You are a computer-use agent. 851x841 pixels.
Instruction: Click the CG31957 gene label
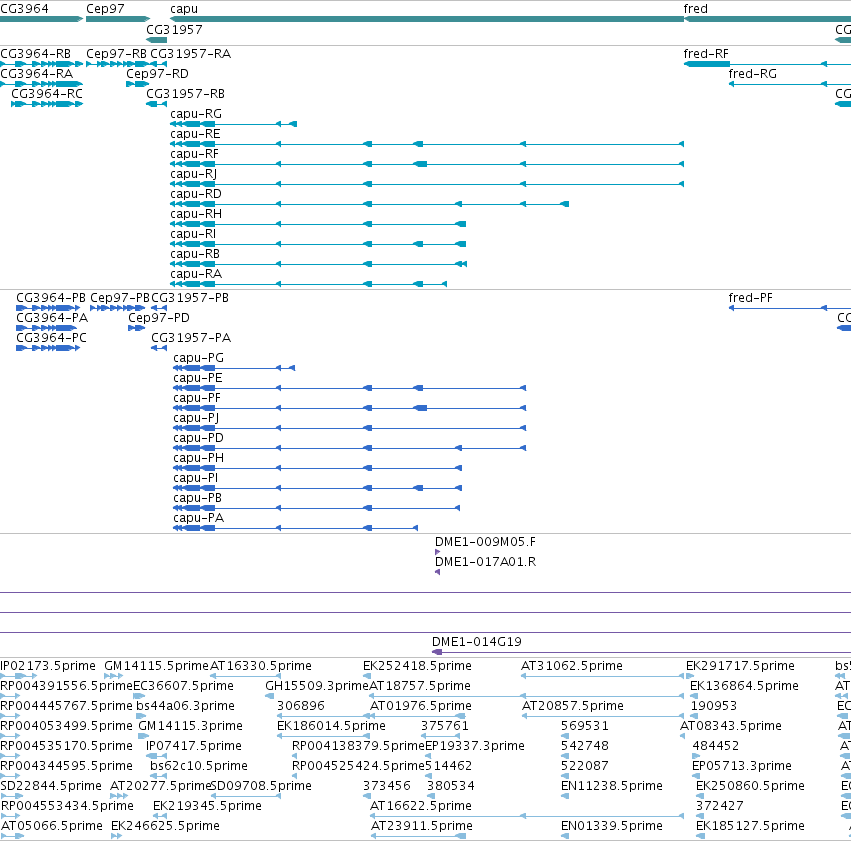174,29
